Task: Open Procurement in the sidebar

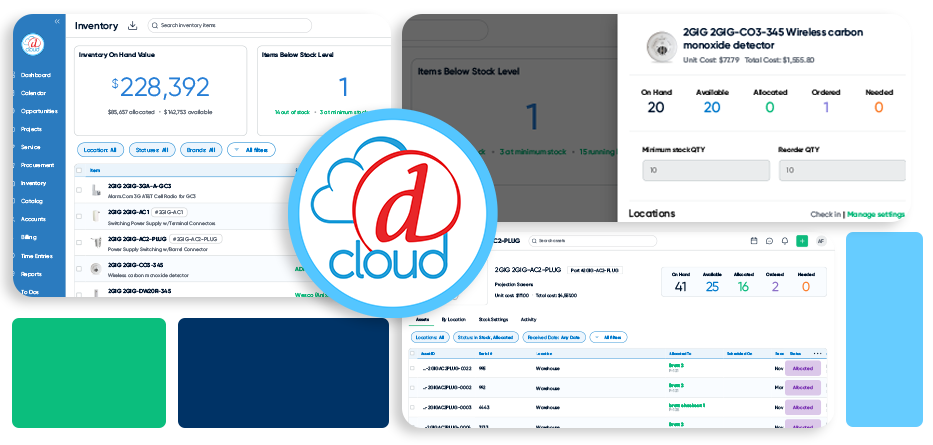Action: [37, 165]
